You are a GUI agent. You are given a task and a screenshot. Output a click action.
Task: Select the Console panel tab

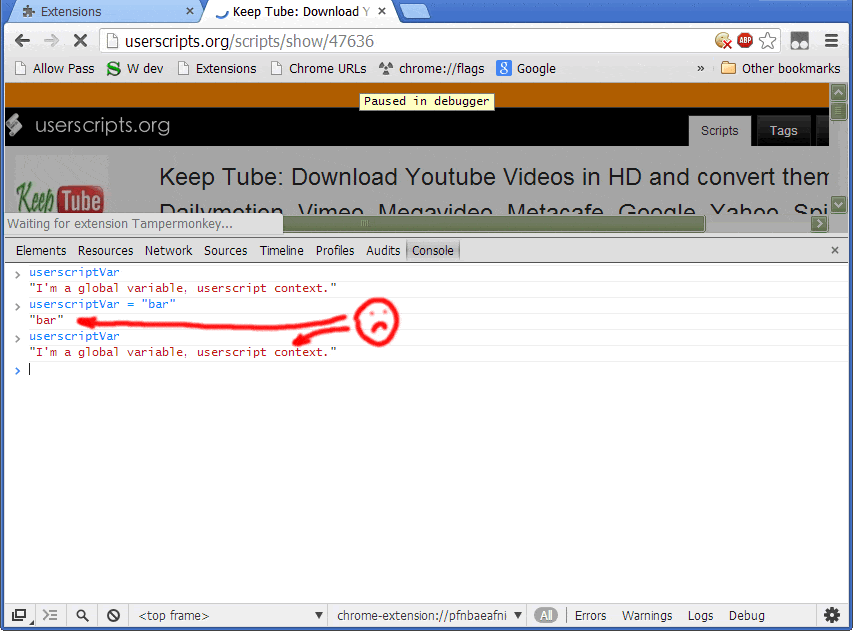pyautogui.click(x=432, y=251)
